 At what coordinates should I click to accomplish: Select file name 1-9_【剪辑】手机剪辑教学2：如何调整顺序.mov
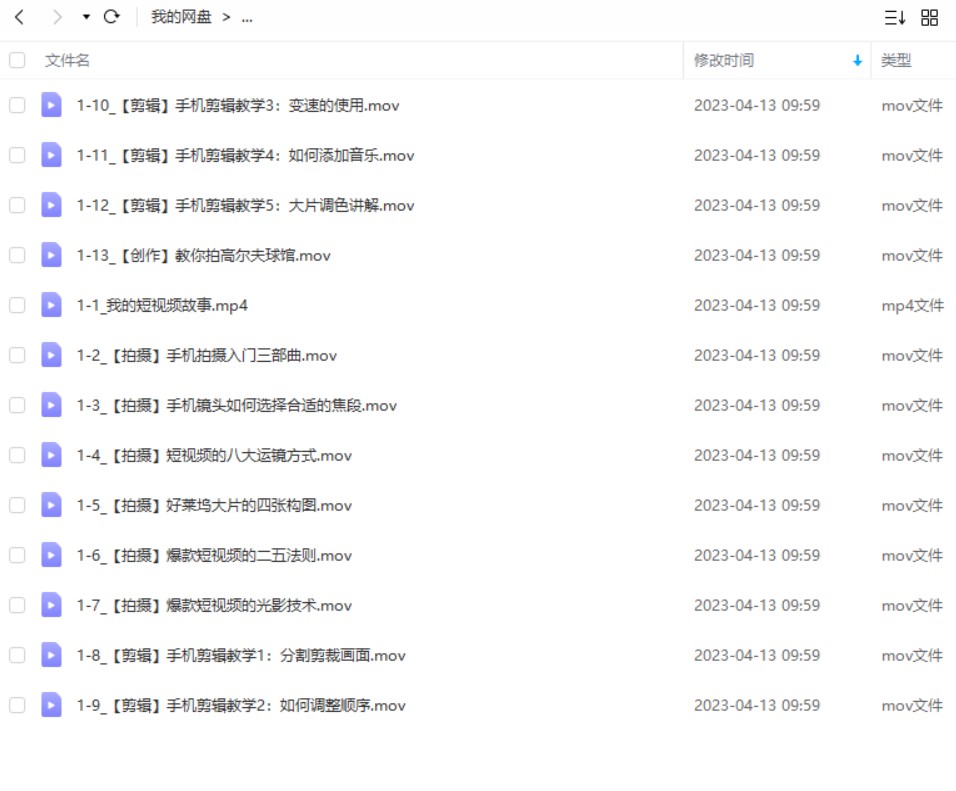pos(241,706)
